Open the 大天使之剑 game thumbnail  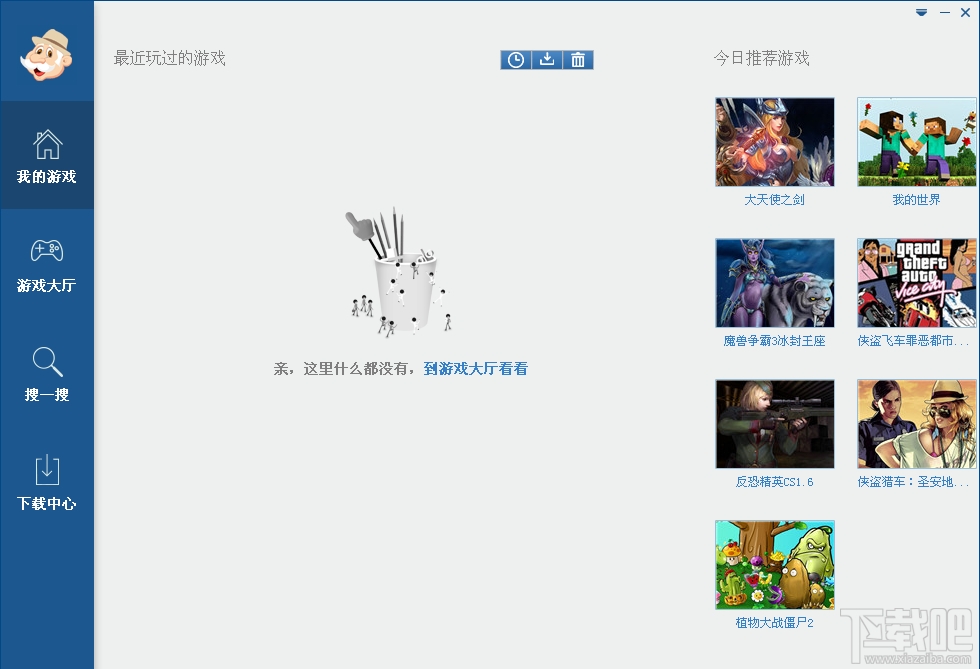[774, 140]
